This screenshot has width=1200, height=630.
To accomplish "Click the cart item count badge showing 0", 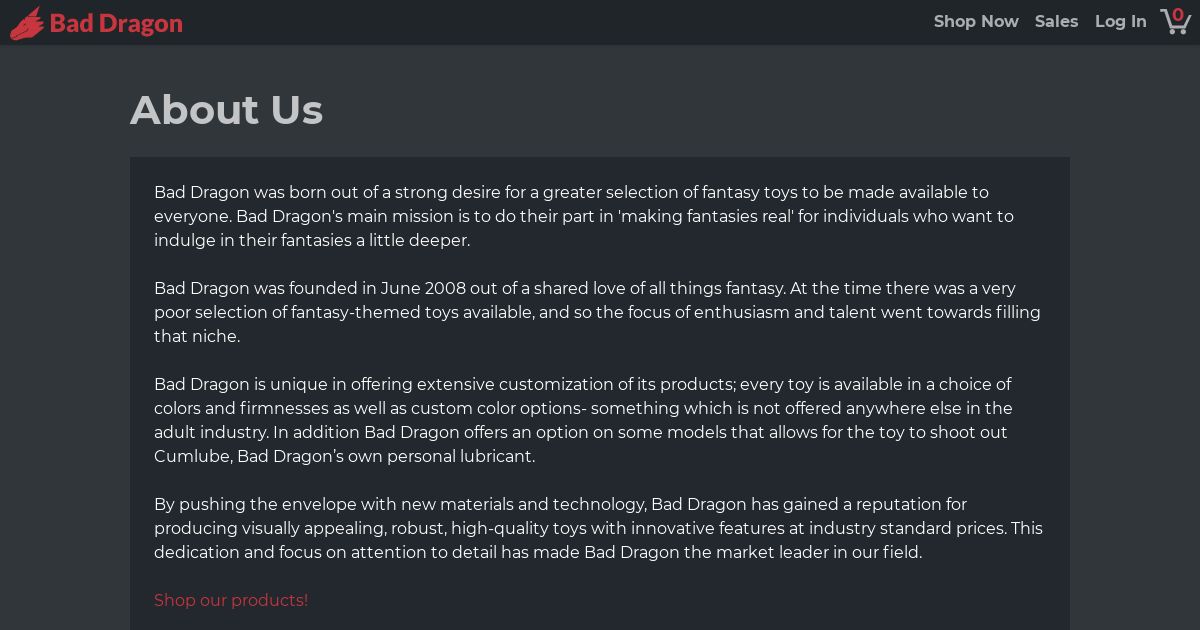I will tap(1179, 15).
